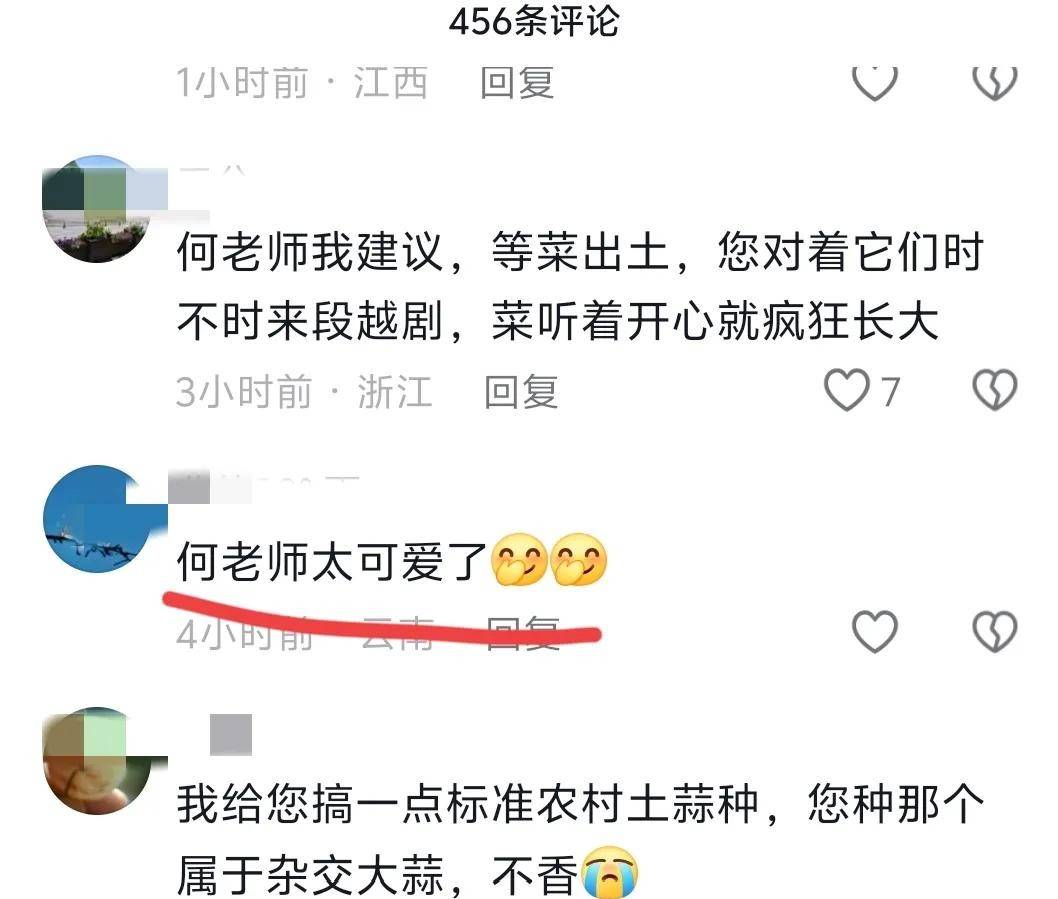This screenshot has height=899, width=1058.
Task: Select the garlic seed comment text
Action: (580, 838)
